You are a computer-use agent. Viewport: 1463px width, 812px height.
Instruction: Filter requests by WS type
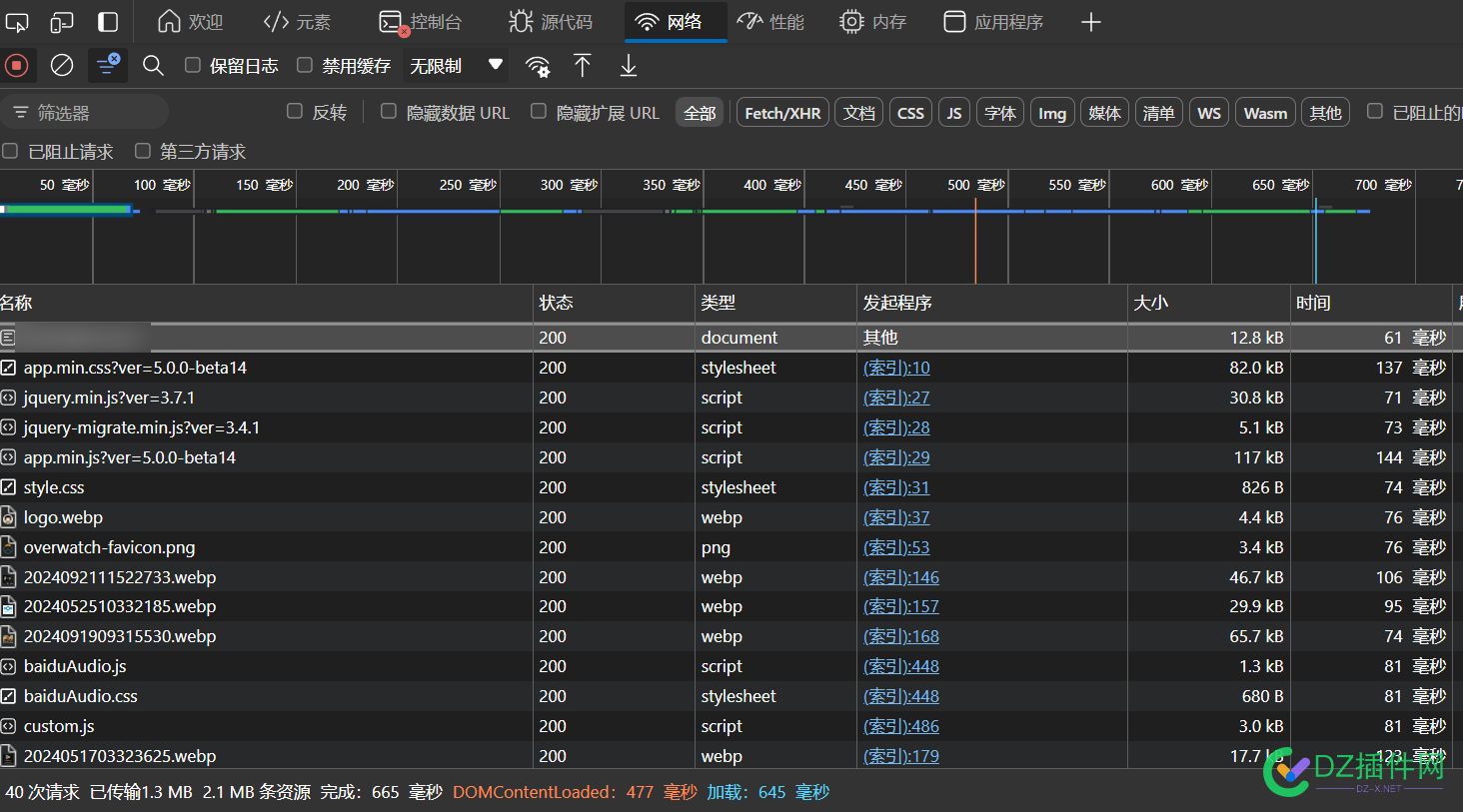point(1209,113)
